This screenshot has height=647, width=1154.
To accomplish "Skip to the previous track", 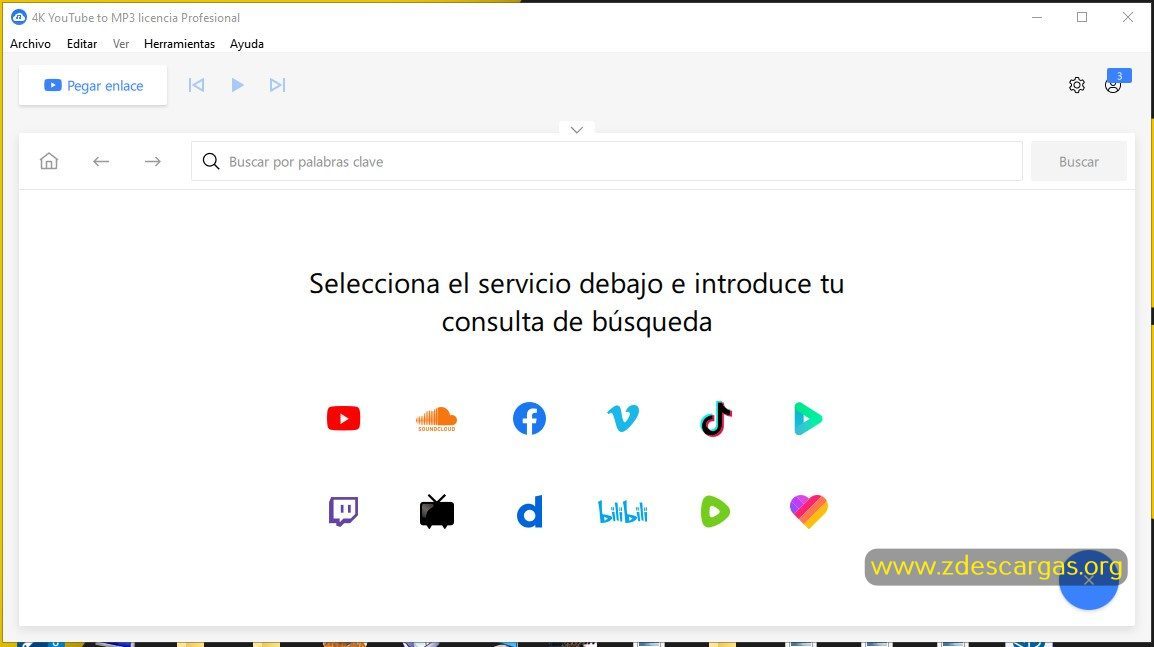I will point(197,85).
